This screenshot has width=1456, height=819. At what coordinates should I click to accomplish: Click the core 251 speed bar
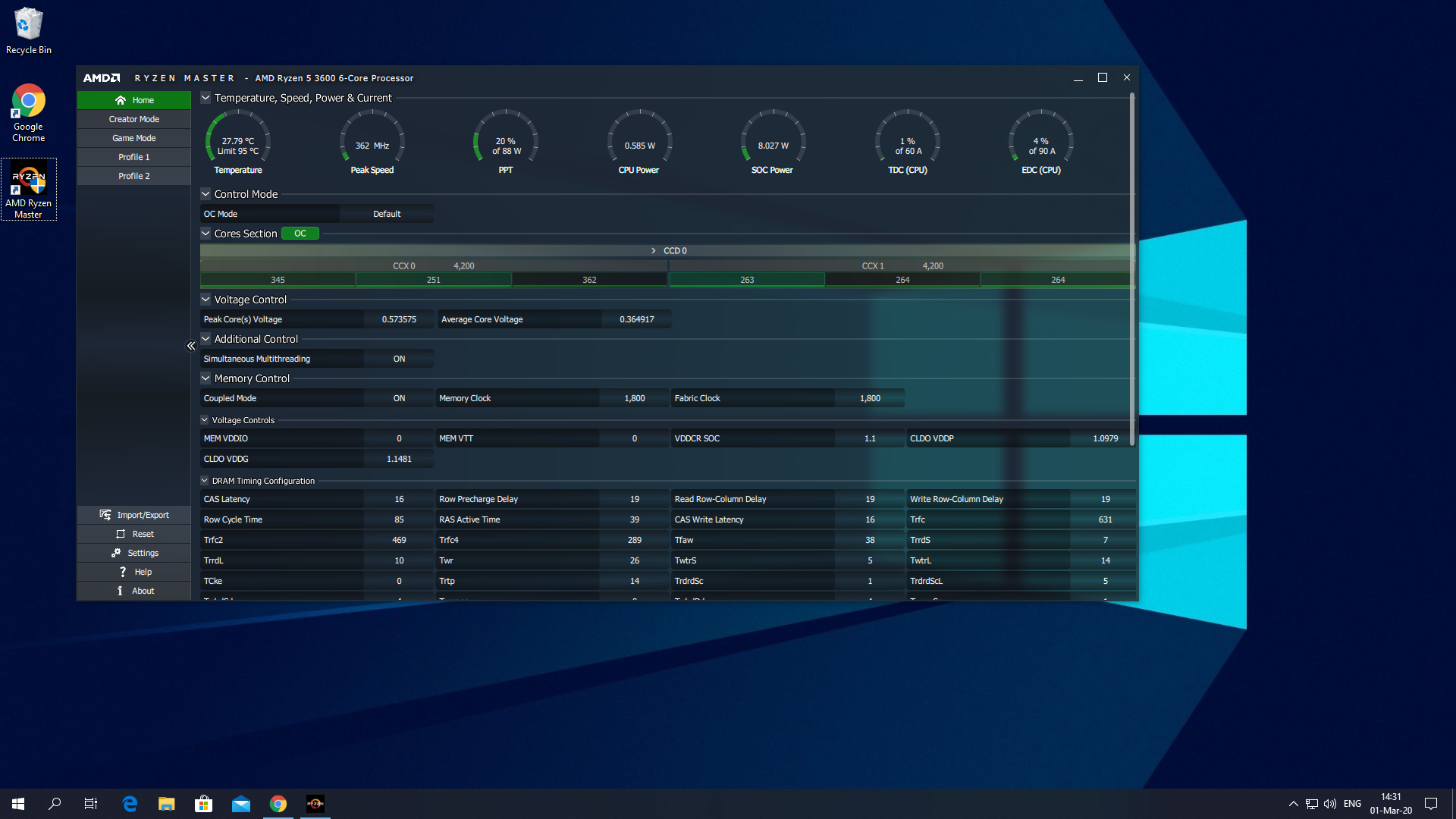(433, 280)
